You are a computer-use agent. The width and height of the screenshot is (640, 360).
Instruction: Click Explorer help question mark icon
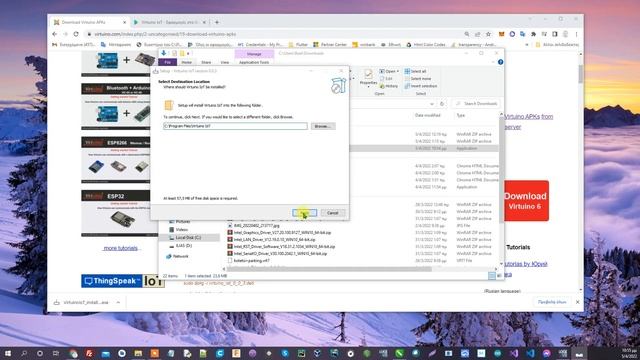pyautogui.click(x=500, y=62)
